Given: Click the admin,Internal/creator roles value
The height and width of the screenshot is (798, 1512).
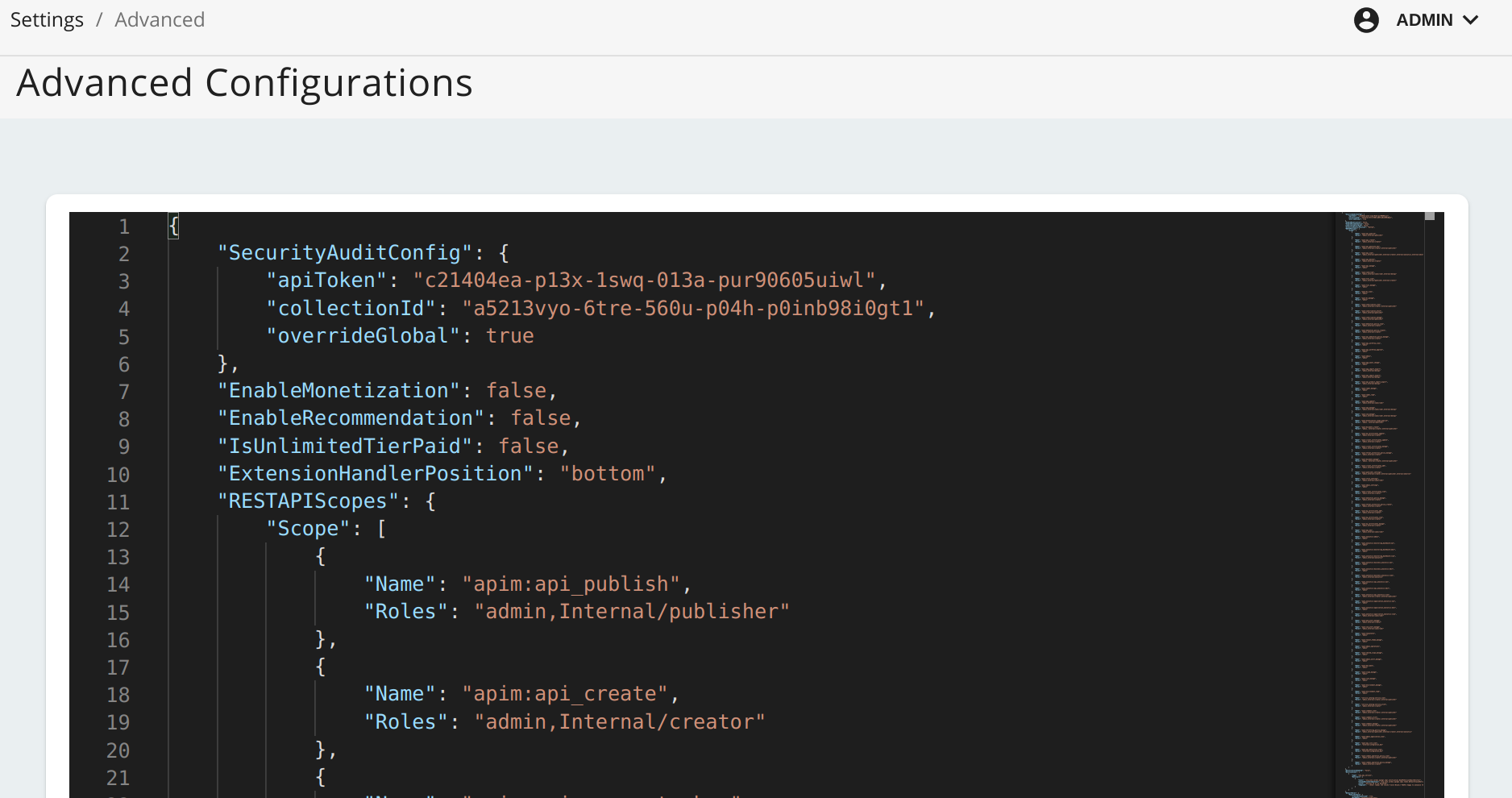Looking at the screenshot, I should pos(619,722).
